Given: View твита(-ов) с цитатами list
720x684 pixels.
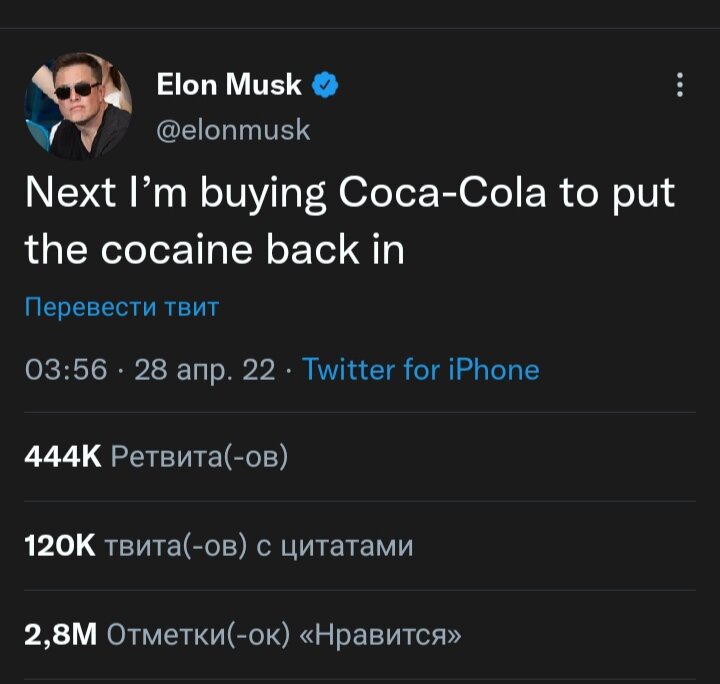Looking at the screenshot, I should [258, 546].
